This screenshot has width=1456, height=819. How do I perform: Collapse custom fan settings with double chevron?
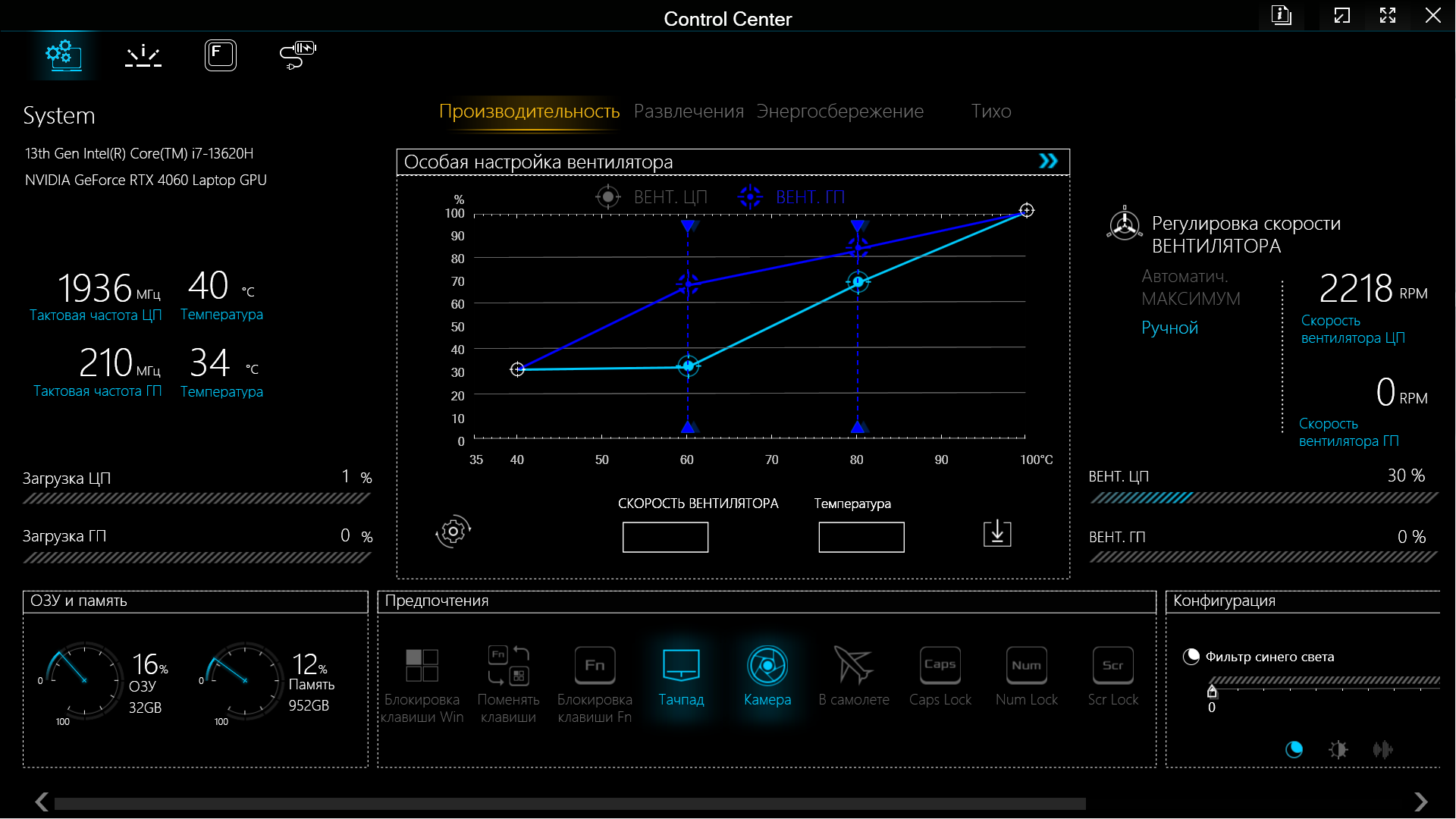1048,161
